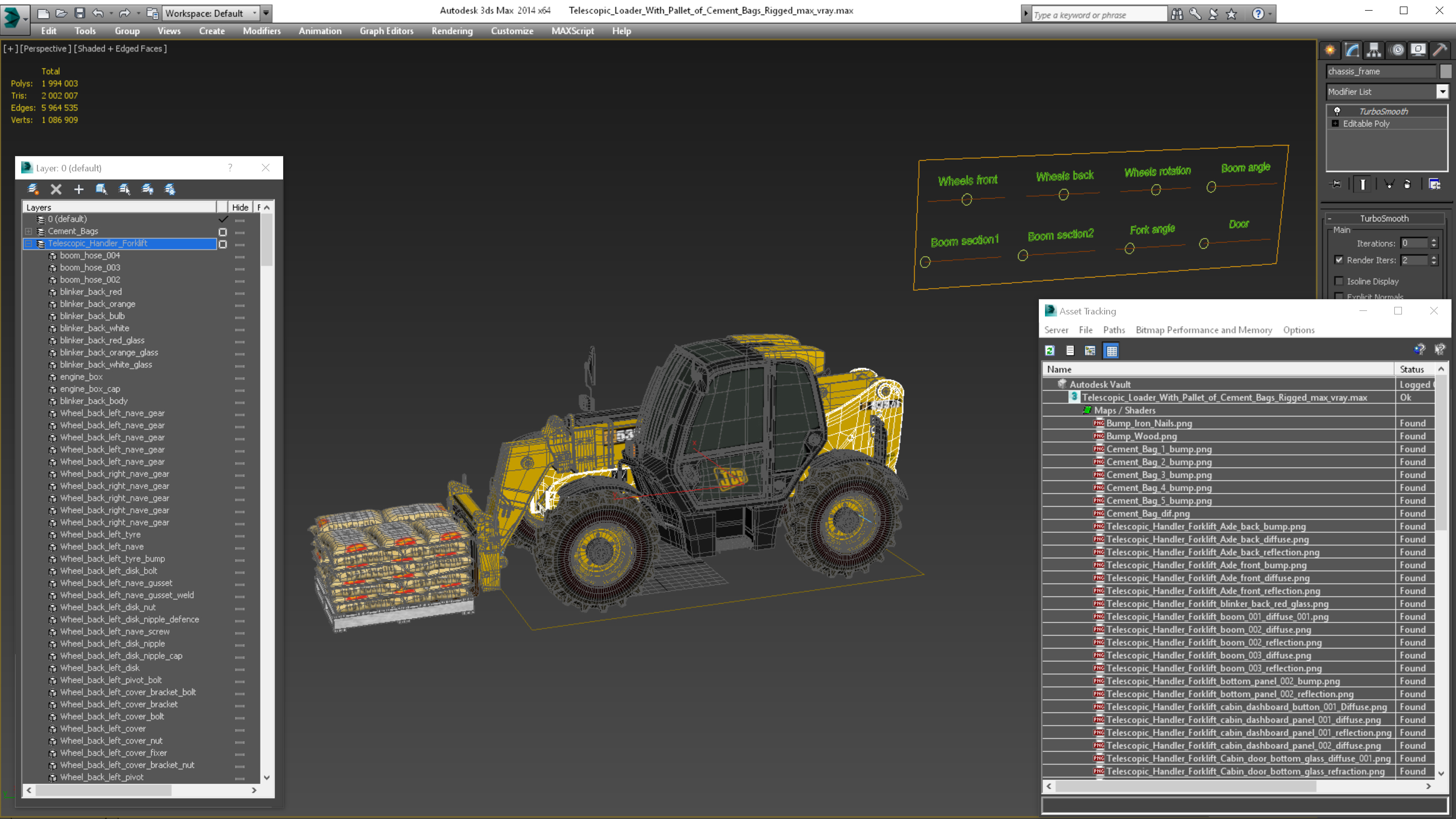This screenshot has height=819, width=1456.
Task: Click the Favorites star icon
Action: coord(1232,14)
